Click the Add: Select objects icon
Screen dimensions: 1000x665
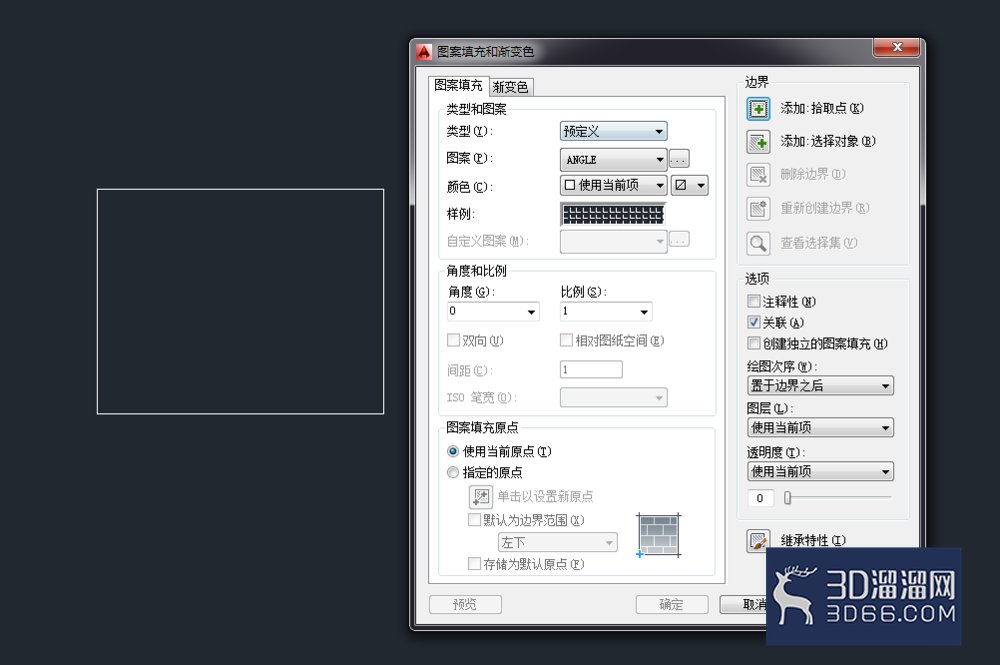pos(758,142)
